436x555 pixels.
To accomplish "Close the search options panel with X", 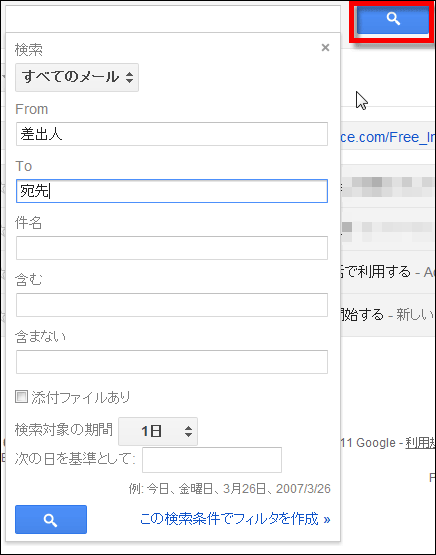I will [x=325, y=47].
